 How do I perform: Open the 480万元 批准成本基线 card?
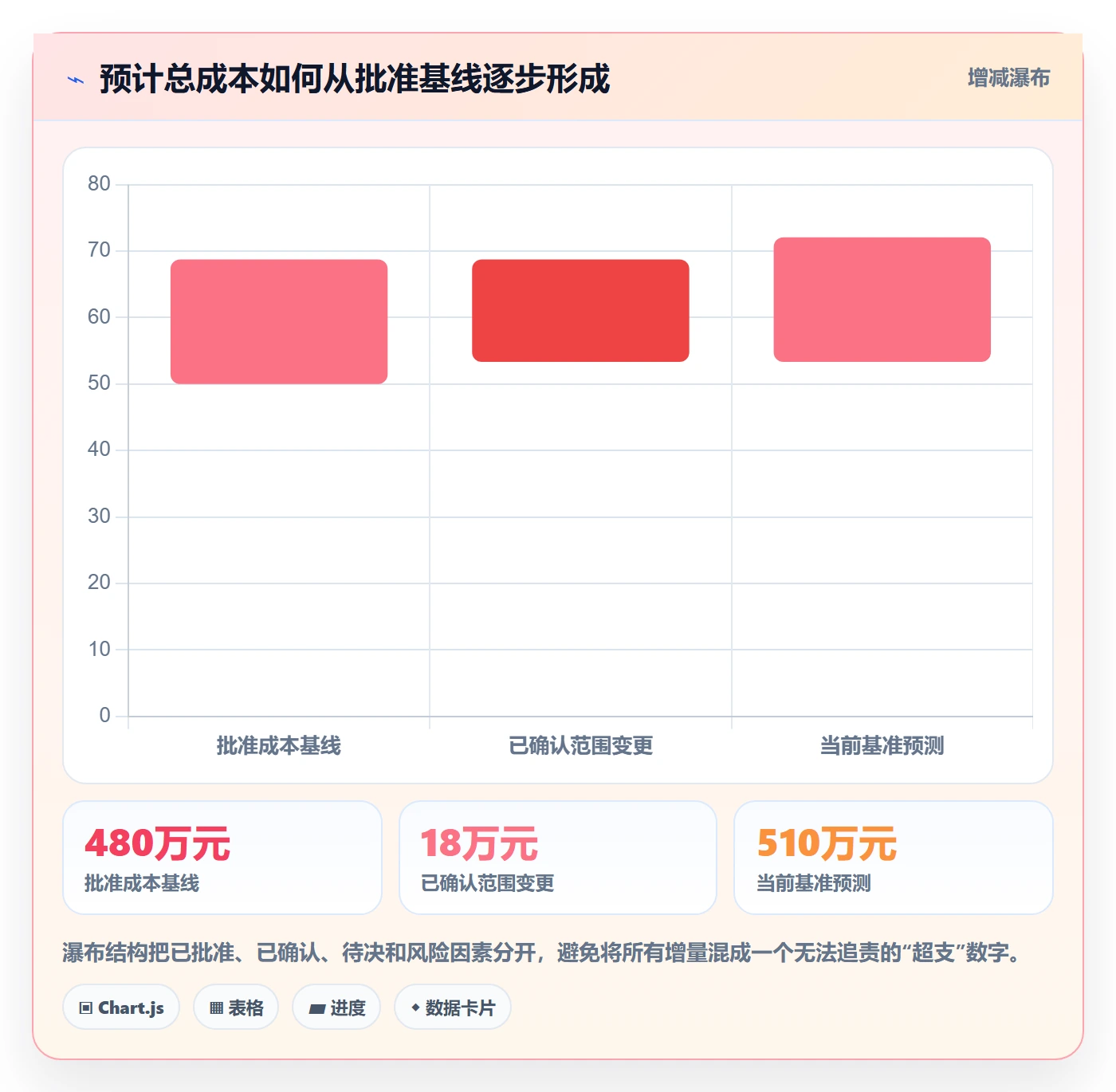(x=222, y=858)
